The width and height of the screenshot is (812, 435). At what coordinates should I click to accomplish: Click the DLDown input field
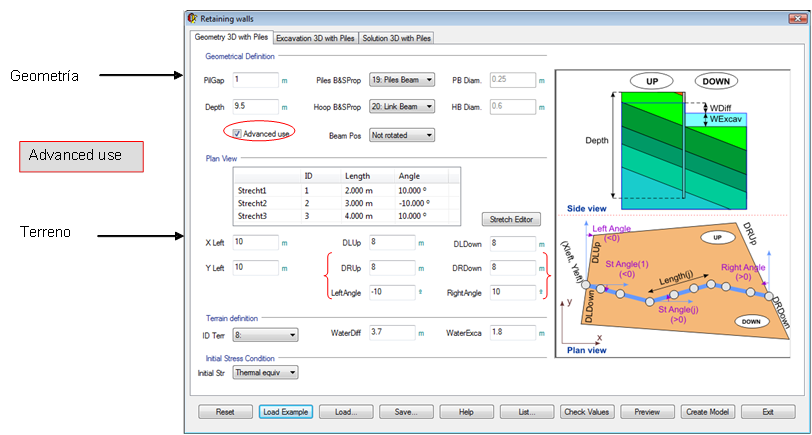pos(513,242)
